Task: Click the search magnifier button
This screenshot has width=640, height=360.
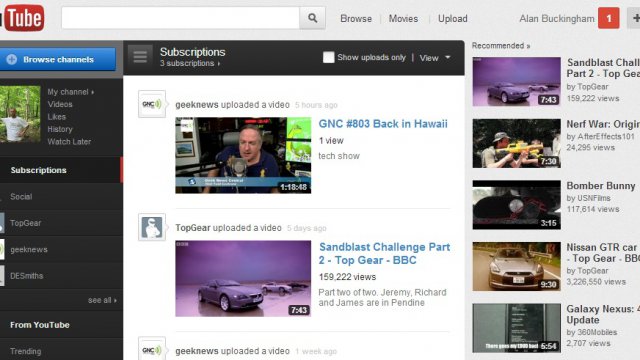Action: [x=312, y=18]
